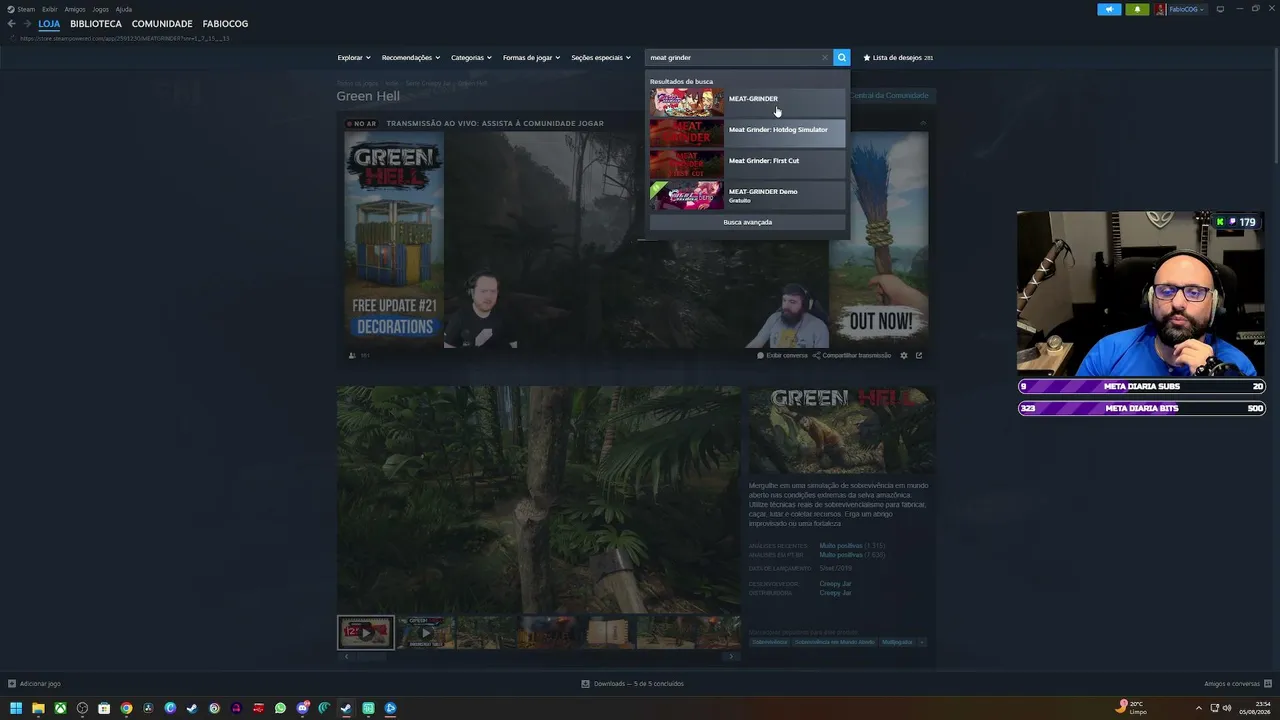Go back with the left arrow
This screenshot has height=720, width=1280.
click(x=12, y=24)
